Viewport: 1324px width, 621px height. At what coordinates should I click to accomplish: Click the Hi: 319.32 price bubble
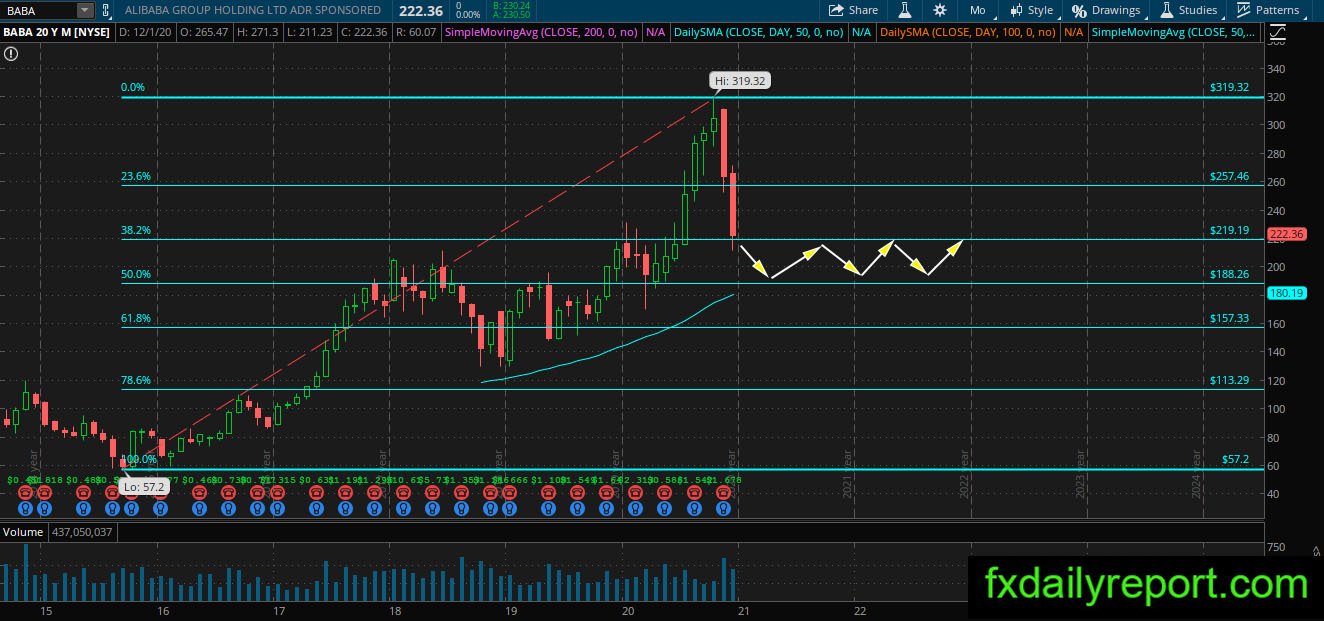[x=740, y=81]
